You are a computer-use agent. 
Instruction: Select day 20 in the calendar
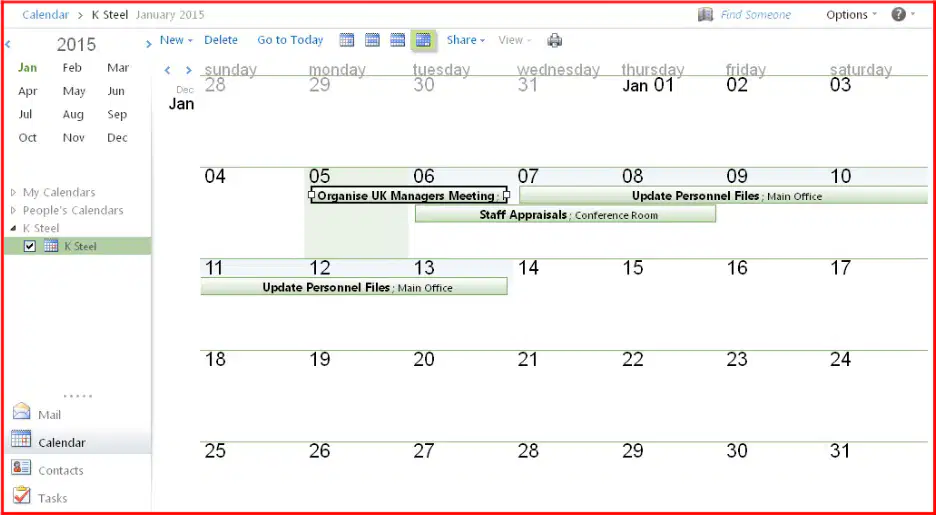tap(460, 396)
